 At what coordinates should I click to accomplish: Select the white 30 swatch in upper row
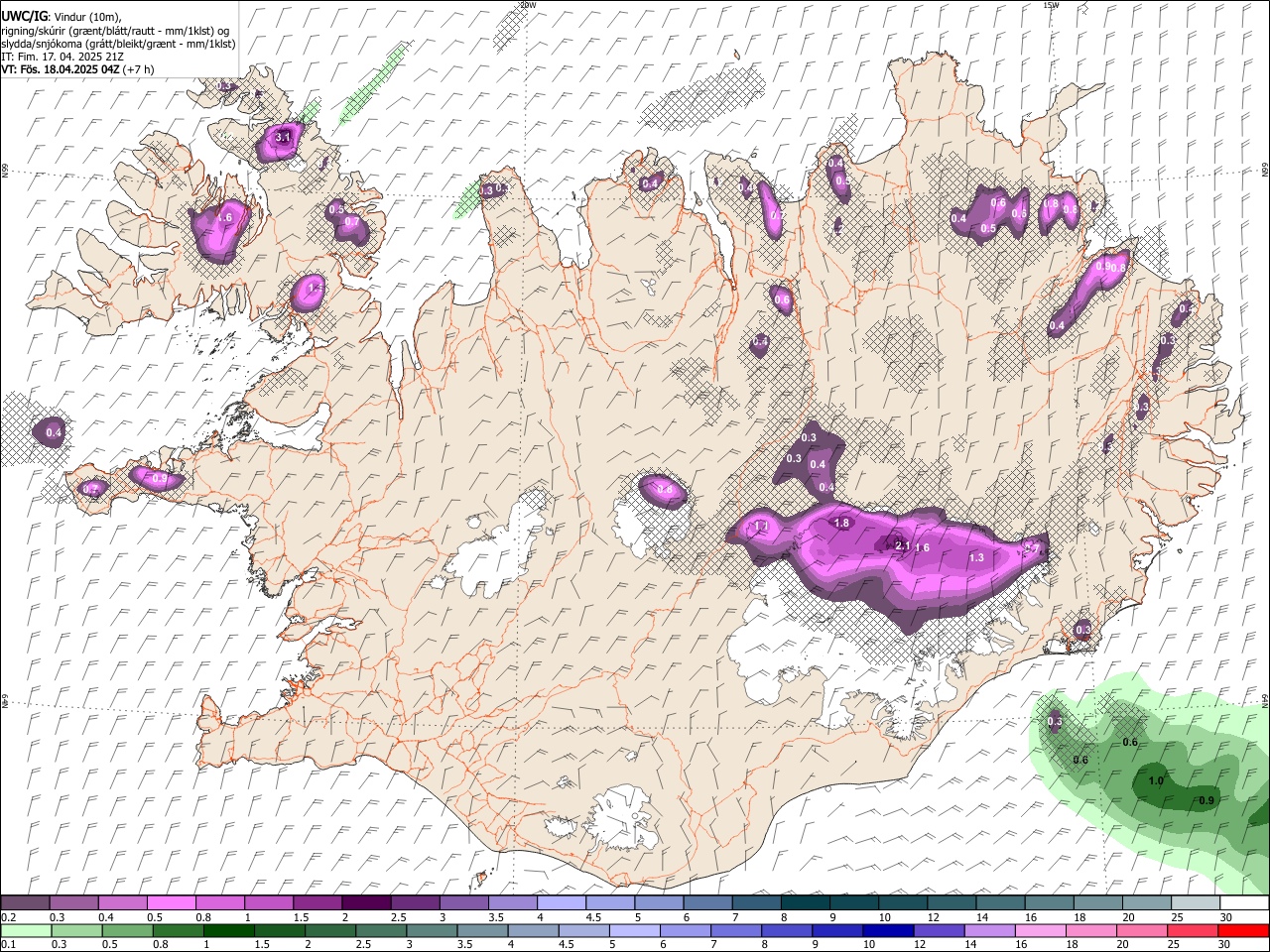pyautogui.click(x=1242, y=903)
